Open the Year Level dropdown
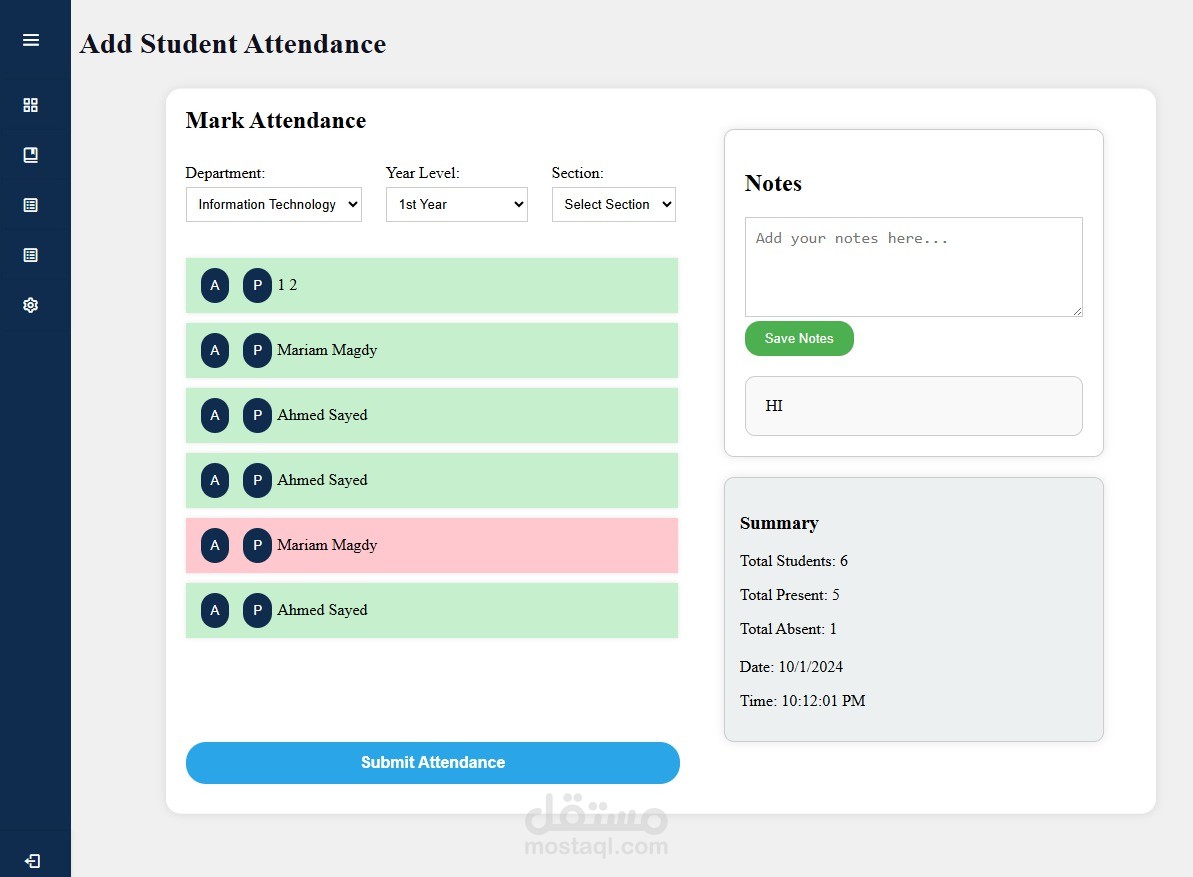Image resolution: width=1193 pixels, height=877 pixels. [x=457, y=205]
